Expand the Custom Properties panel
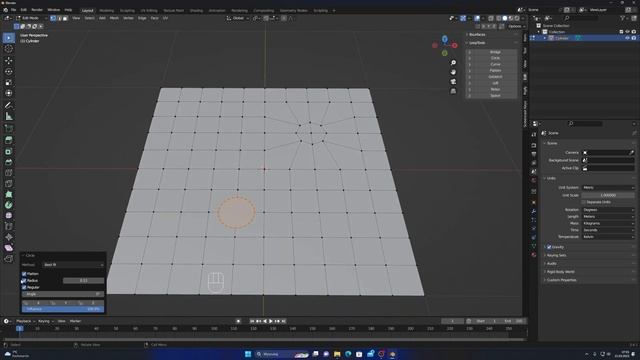Viewport: 640px width, 360px height. tap(561, 280)
